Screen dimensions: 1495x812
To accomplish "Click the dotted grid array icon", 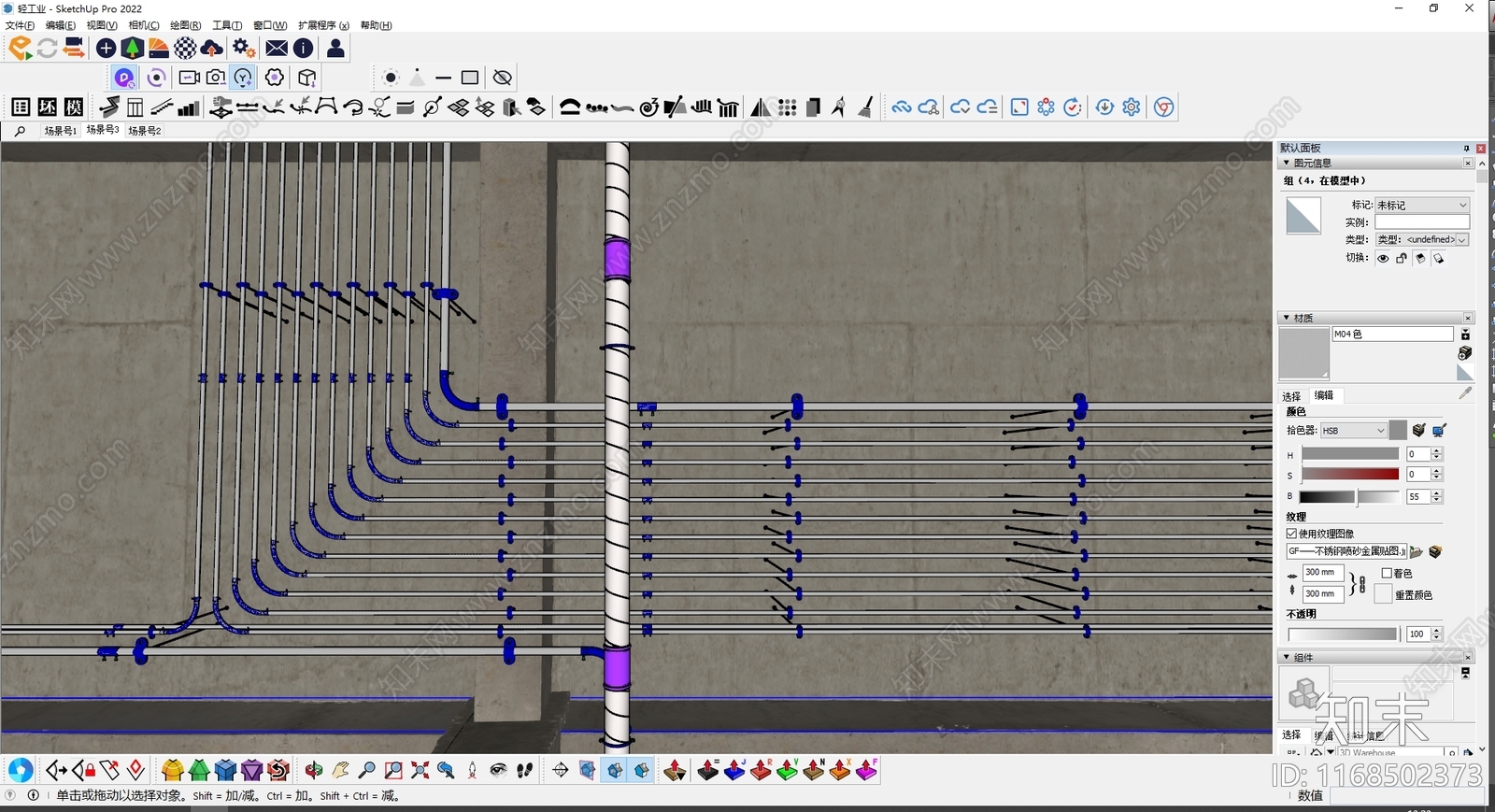I will [x=788, y=107].
